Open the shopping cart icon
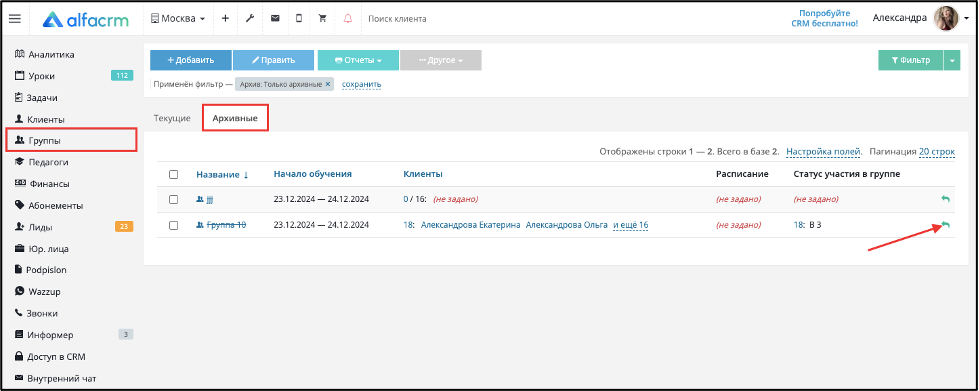The width and height of the screenshot is (979, 391). (323, 19)
